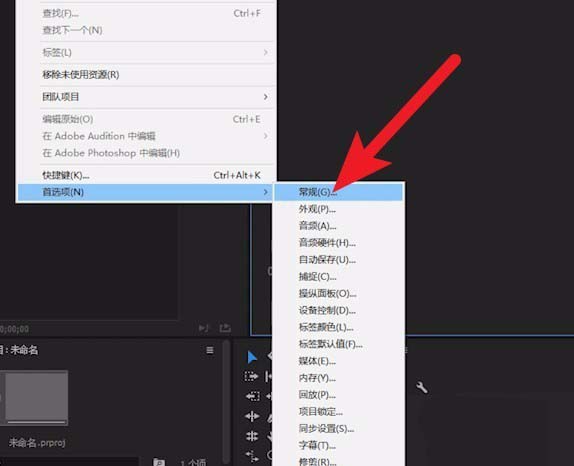The width and height of the screenshot is (574, 466).
Task: Open 操纵面板(O)... preferences
Action: tap(339, 293)
